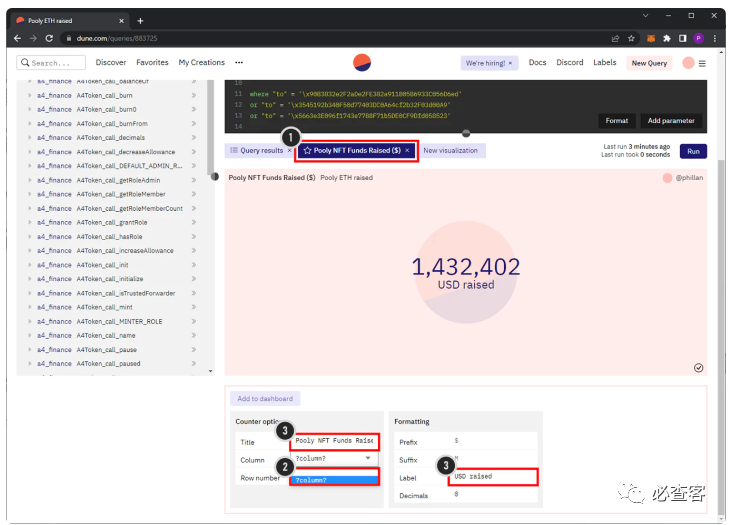
Task: Open the extensions puzzle icon
Action: click(x=667, y=39)
